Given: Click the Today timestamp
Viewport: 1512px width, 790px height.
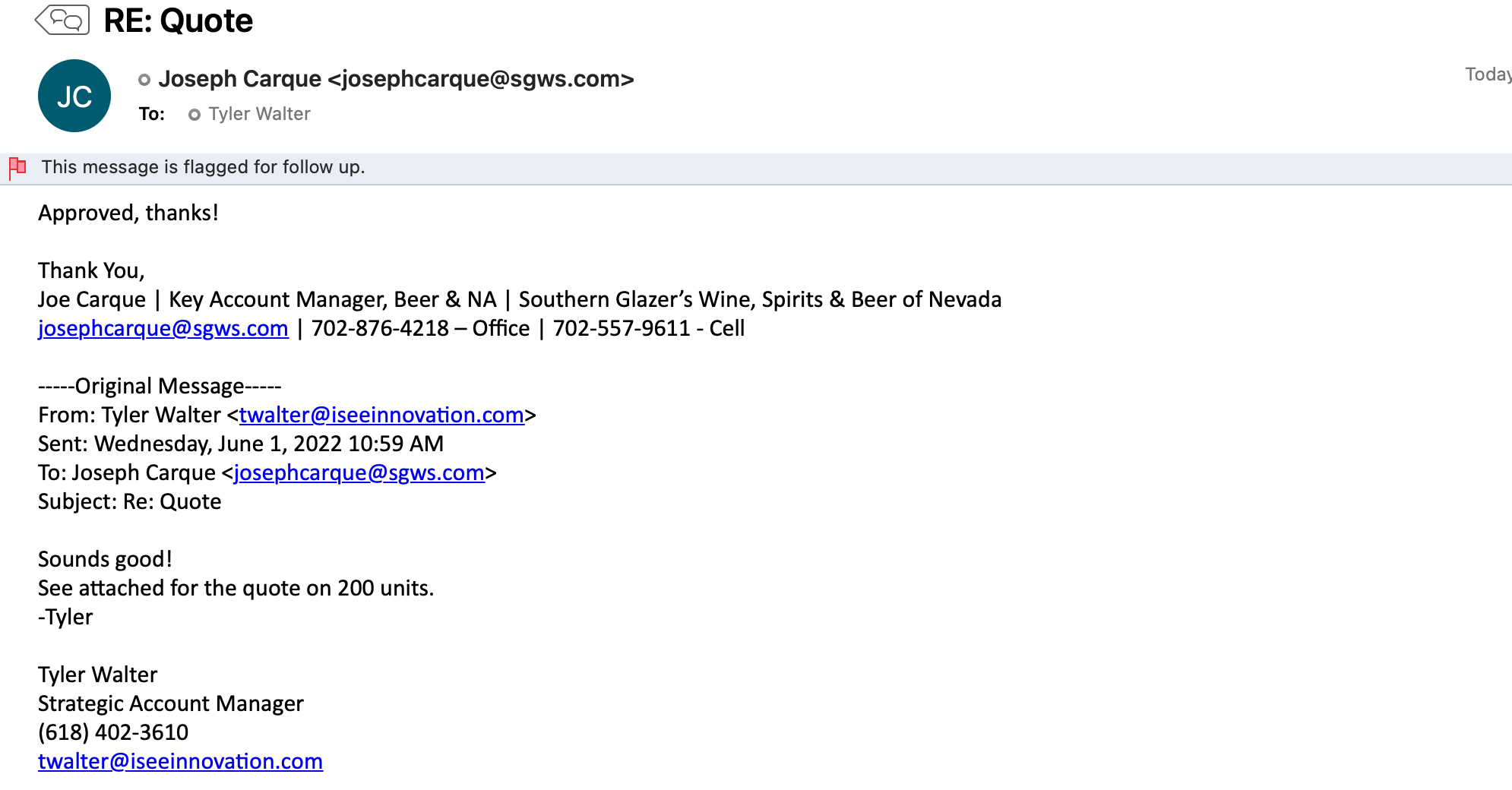Looking at the screenshot, I should coord(1487,74).
